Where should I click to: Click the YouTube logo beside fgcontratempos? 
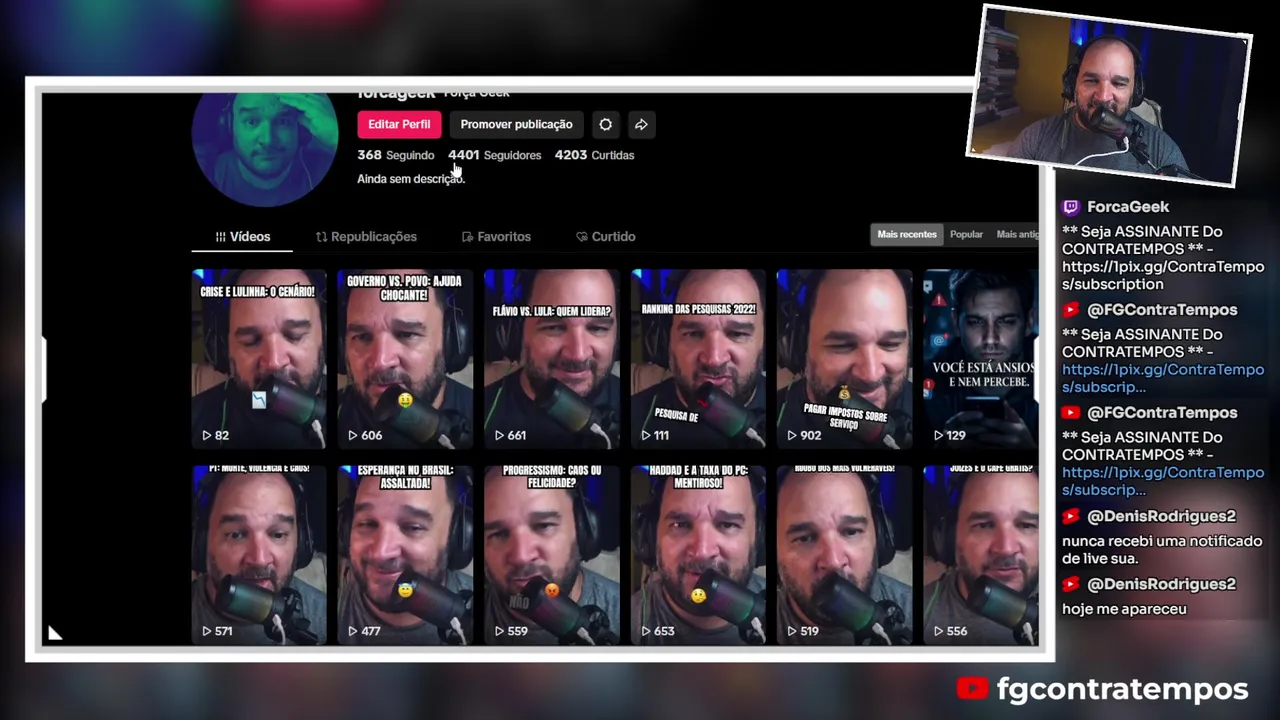pos(972,689)
